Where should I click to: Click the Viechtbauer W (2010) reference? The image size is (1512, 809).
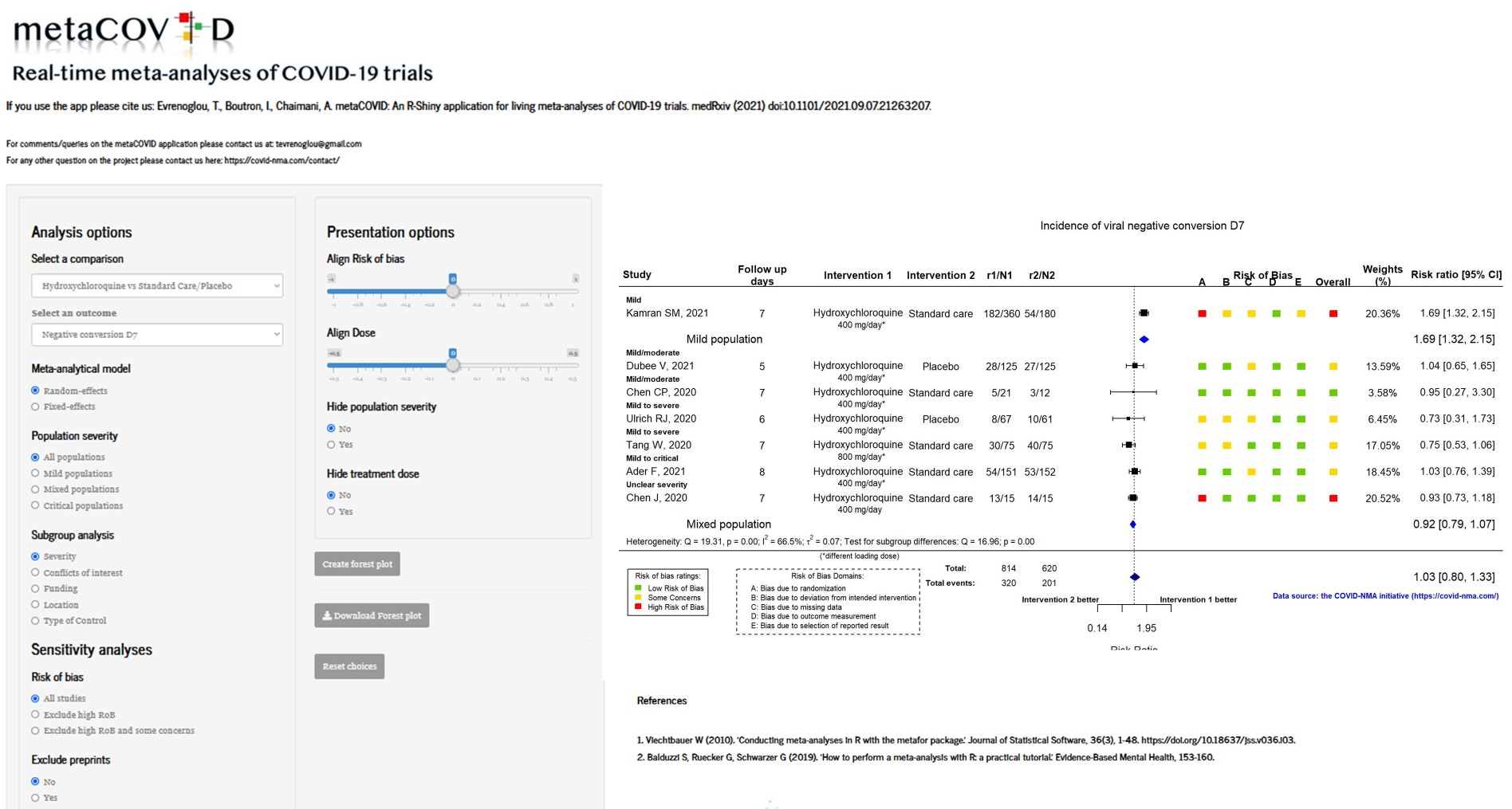[x=966, y=740]
